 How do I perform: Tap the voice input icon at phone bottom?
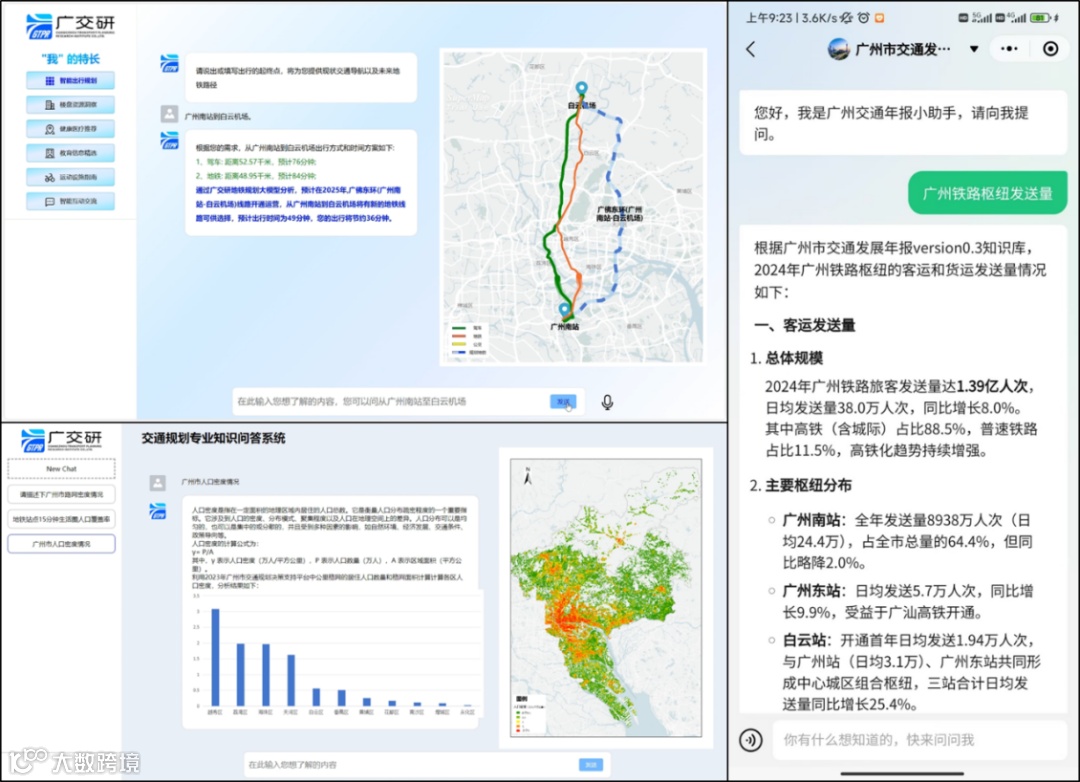pos(751,740)
